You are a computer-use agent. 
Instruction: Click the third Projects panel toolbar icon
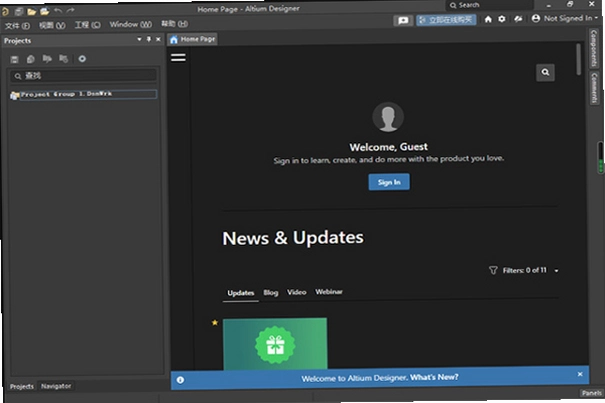(47, 59)
